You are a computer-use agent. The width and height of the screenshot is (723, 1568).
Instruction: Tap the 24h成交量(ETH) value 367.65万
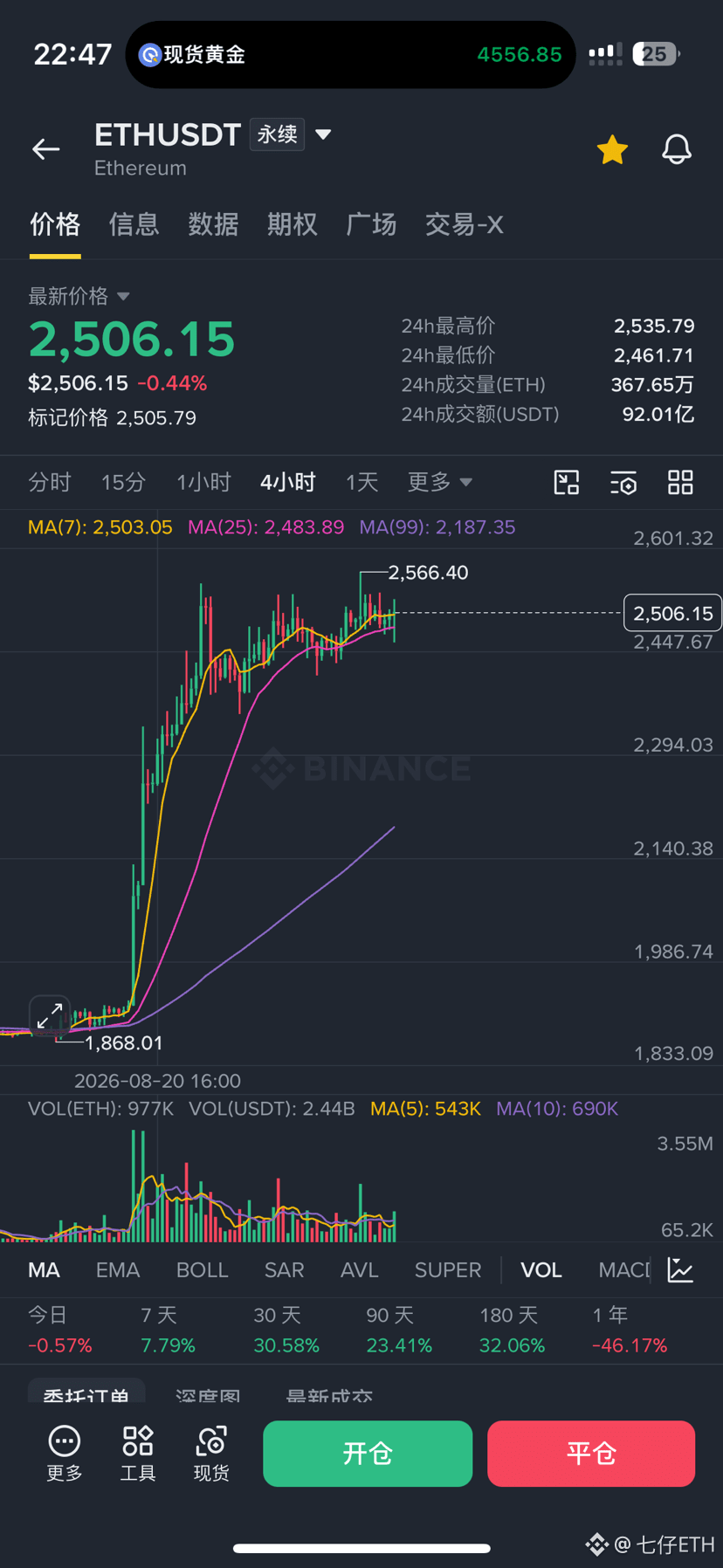point(652,385)
